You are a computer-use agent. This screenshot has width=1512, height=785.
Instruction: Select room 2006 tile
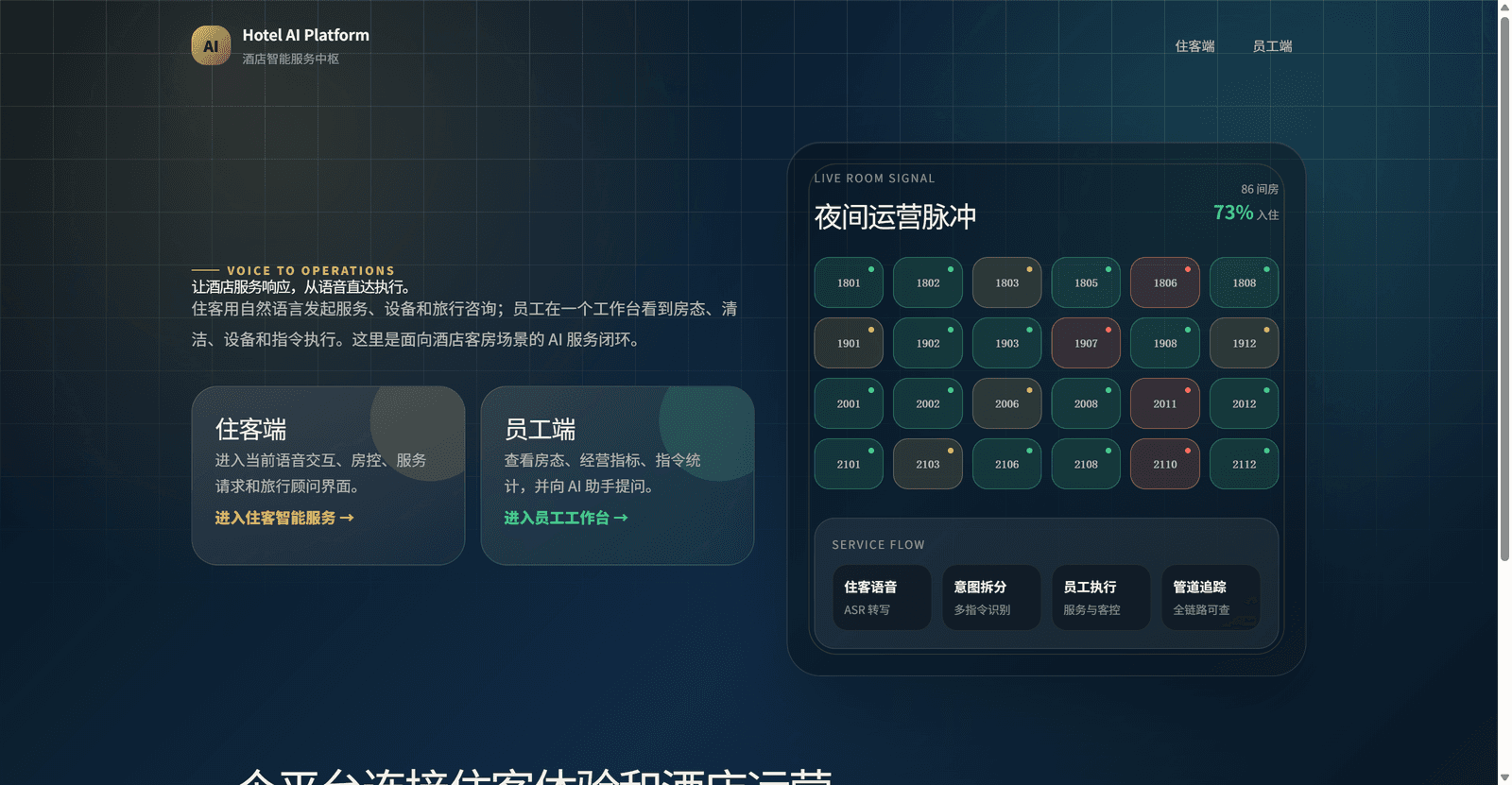[x=1007, y=403]
